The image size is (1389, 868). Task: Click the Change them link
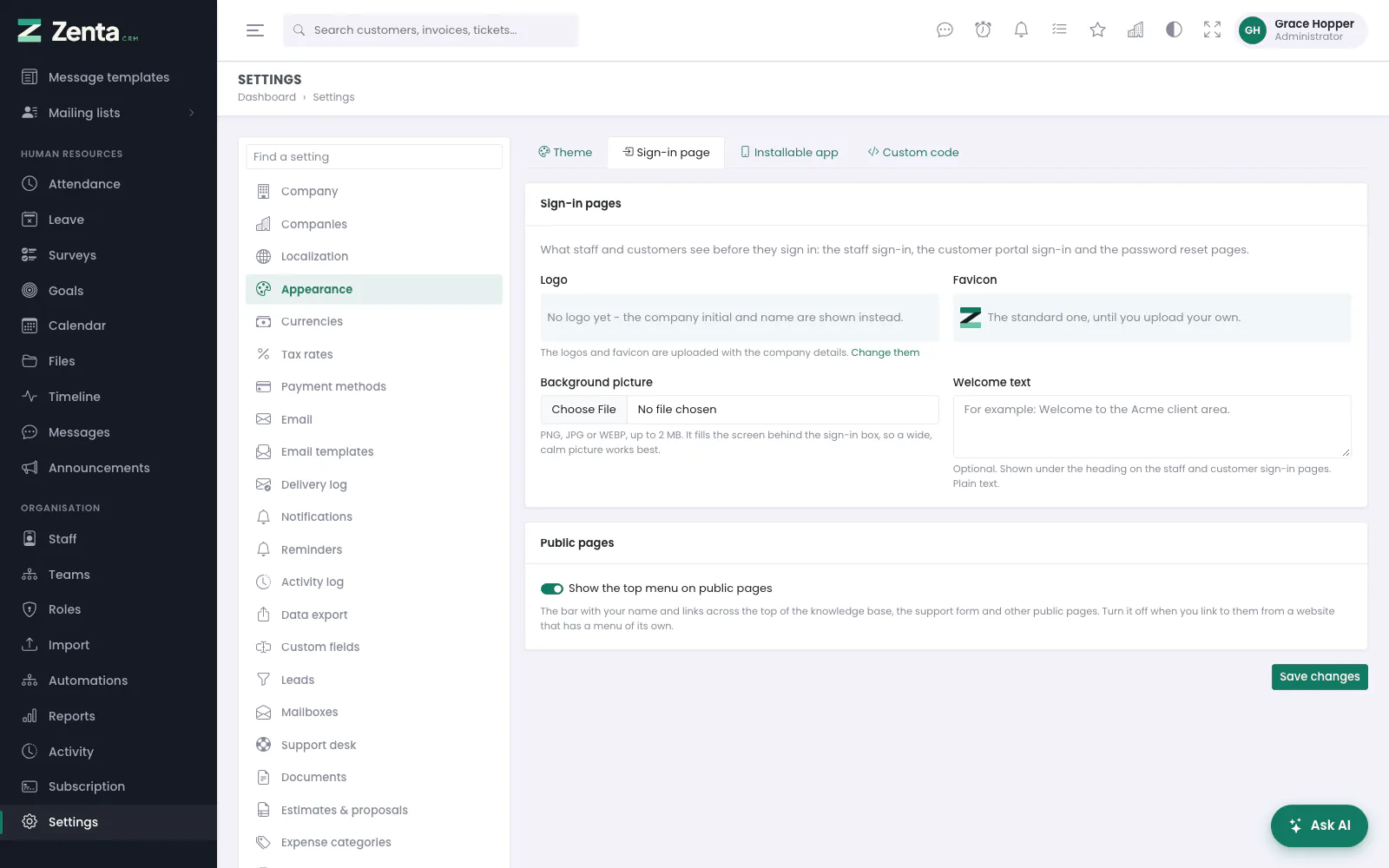[885, 352]
